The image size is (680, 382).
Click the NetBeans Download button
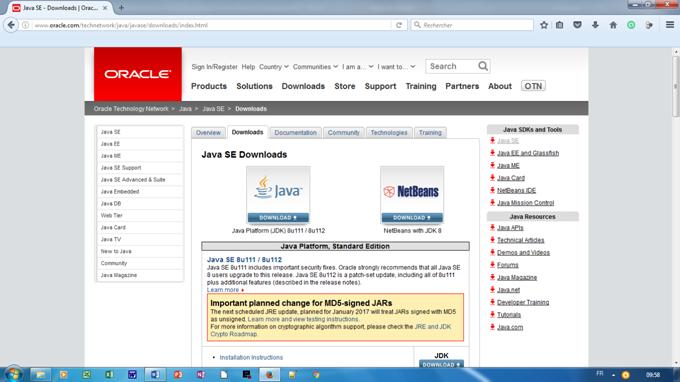click(412, 218)
